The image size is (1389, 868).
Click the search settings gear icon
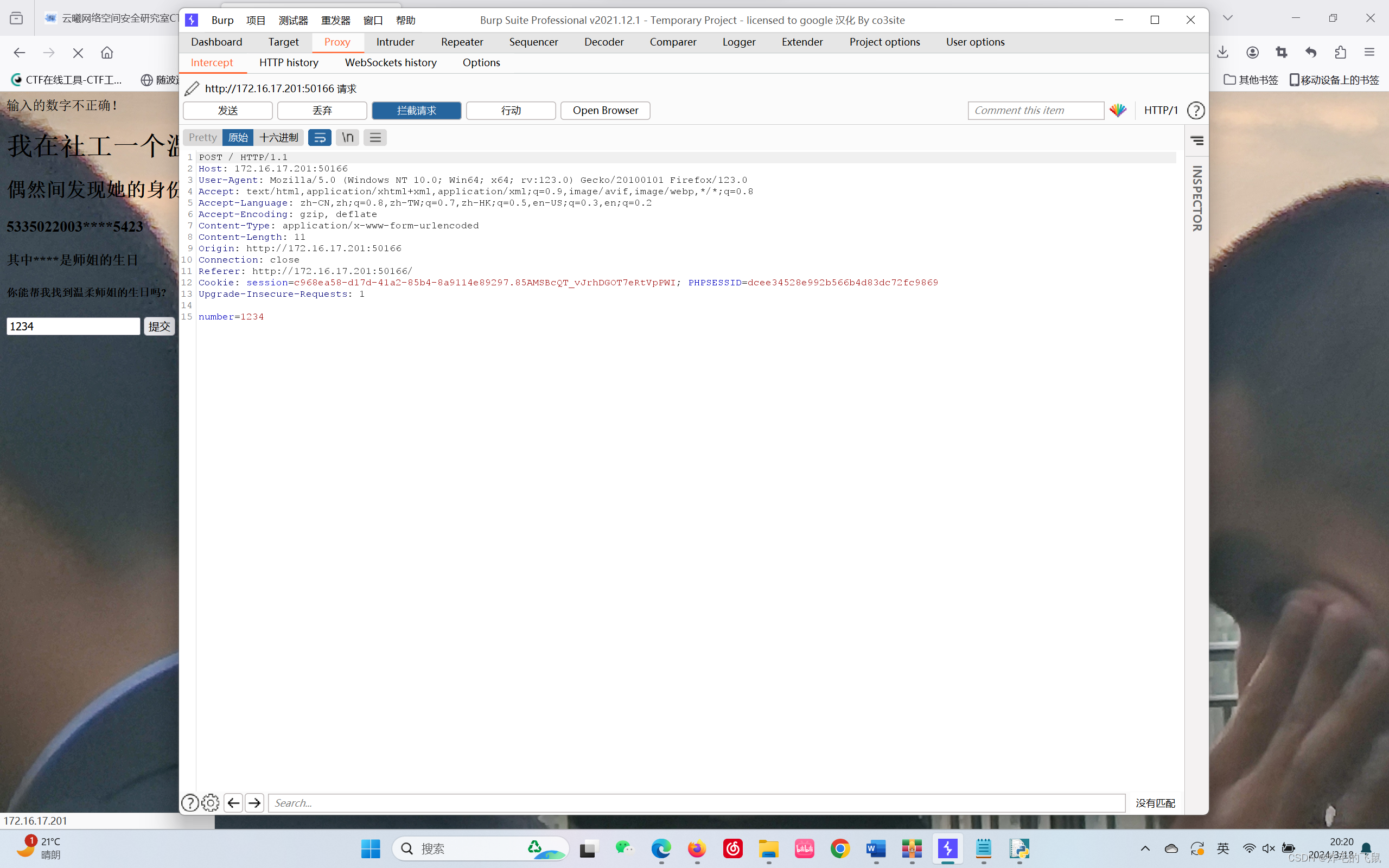(x=211, y=802)
